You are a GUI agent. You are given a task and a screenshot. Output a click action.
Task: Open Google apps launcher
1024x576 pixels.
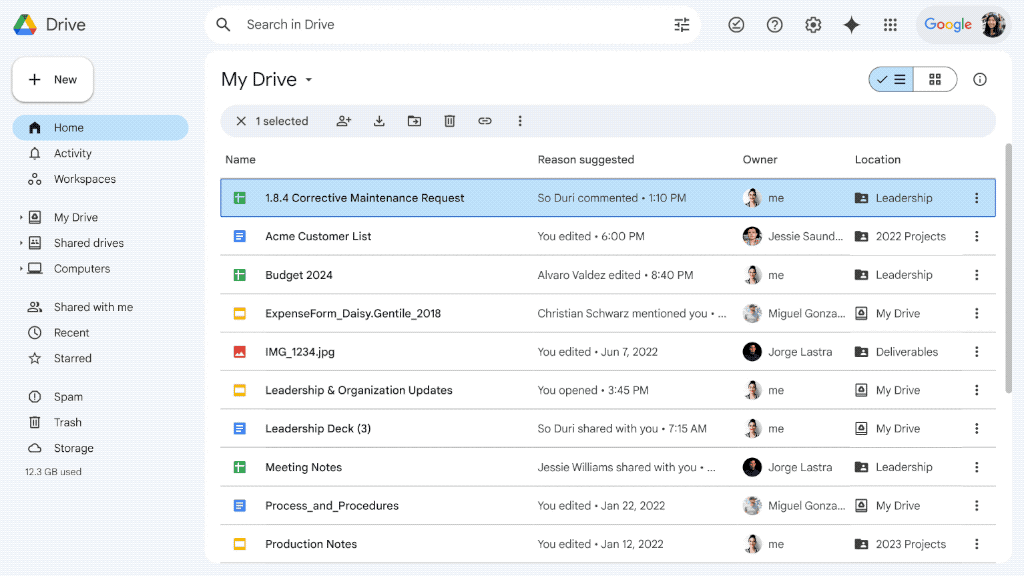[x=890, y=24]
